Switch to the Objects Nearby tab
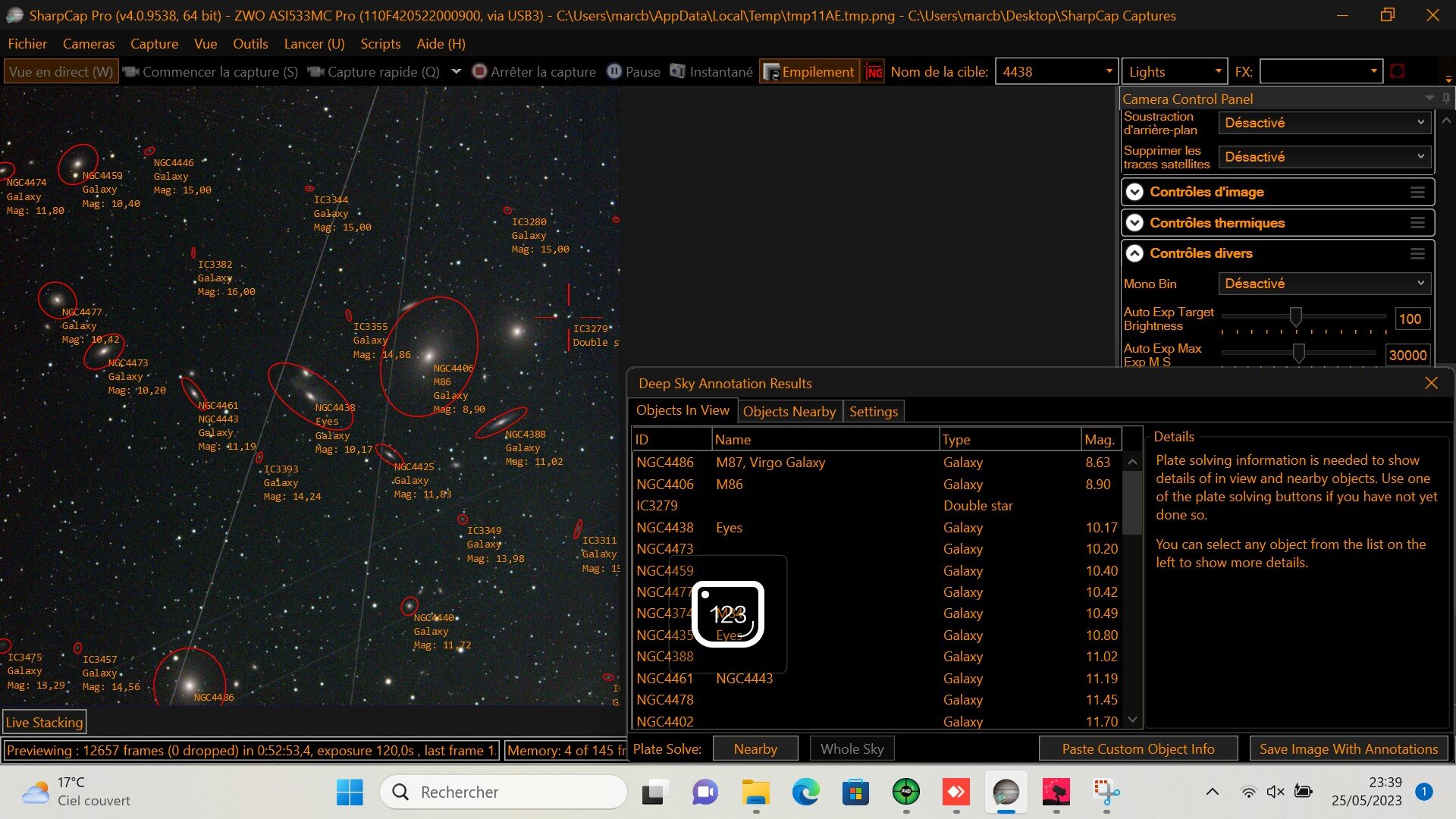Screen dimensions: 1456x819 pyautogui.click(x=789, y=411)
